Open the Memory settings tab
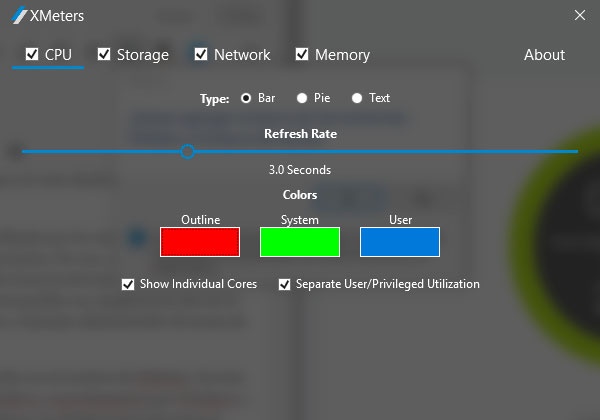Image resolution: width=600 pixels, height=420 pixels. coord(342,55)
